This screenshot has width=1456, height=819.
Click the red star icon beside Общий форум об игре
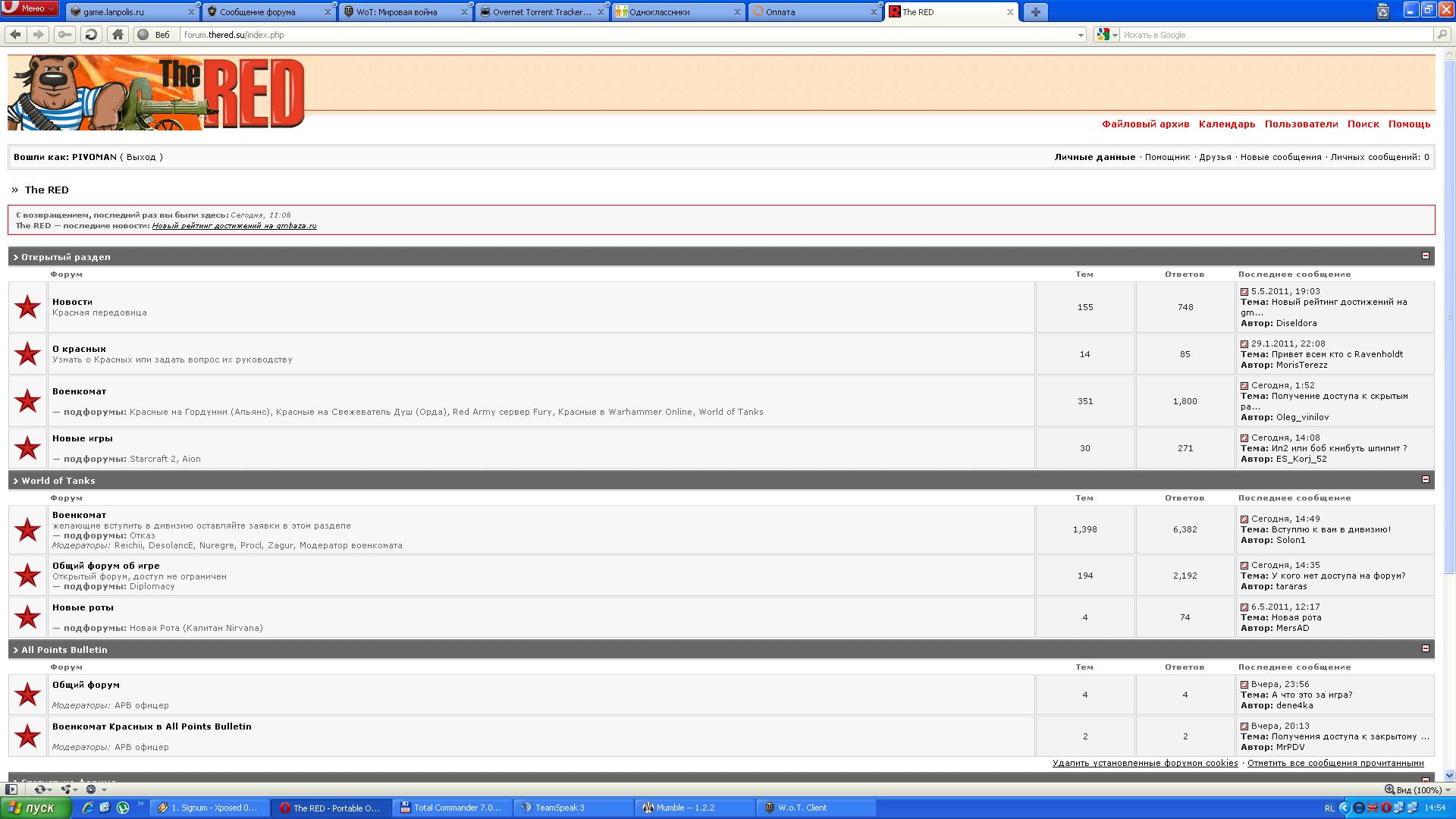pos(28,576)
